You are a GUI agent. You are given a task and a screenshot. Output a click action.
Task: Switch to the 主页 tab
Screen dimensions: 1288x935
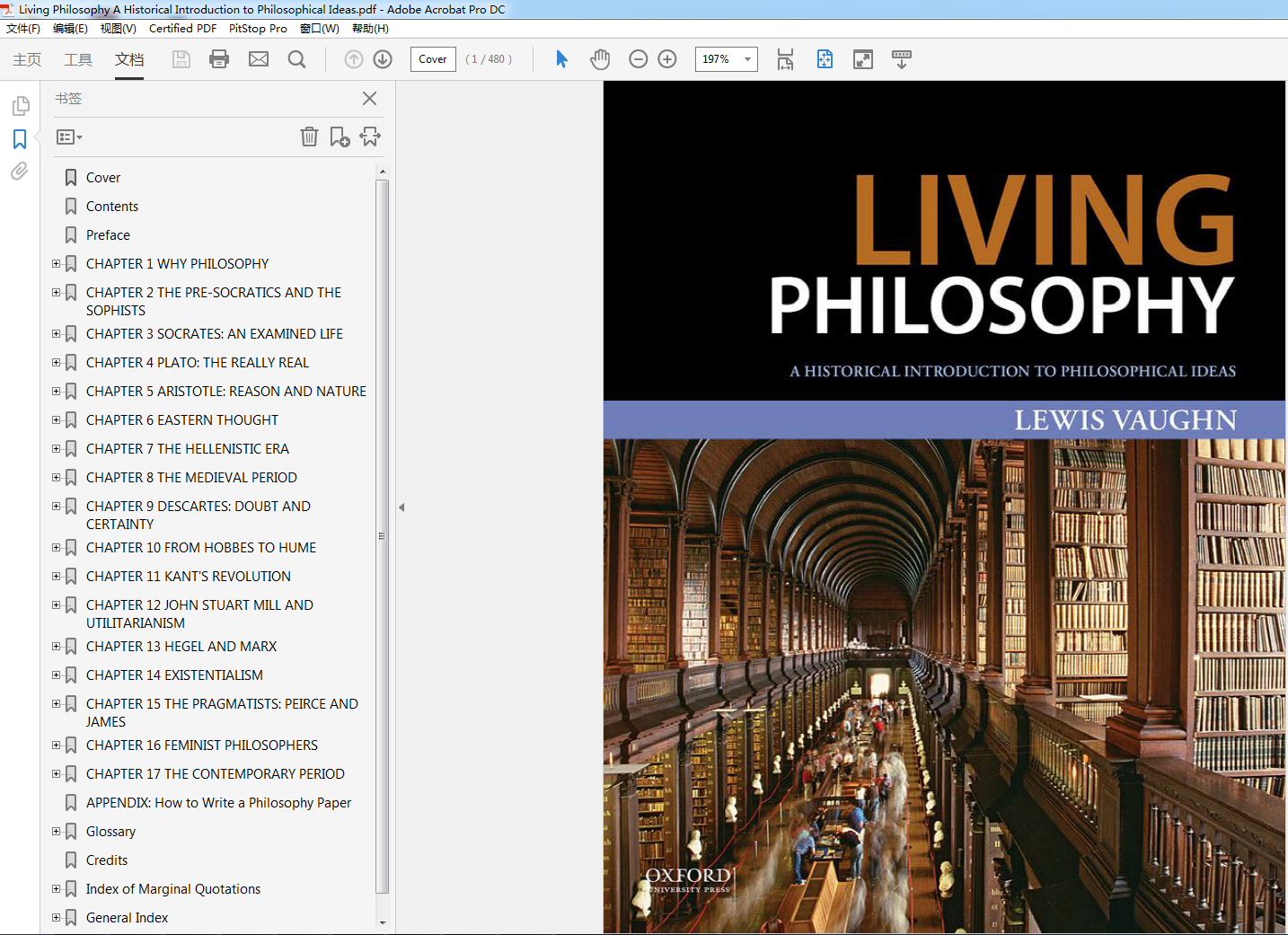(x=27, y=59)
